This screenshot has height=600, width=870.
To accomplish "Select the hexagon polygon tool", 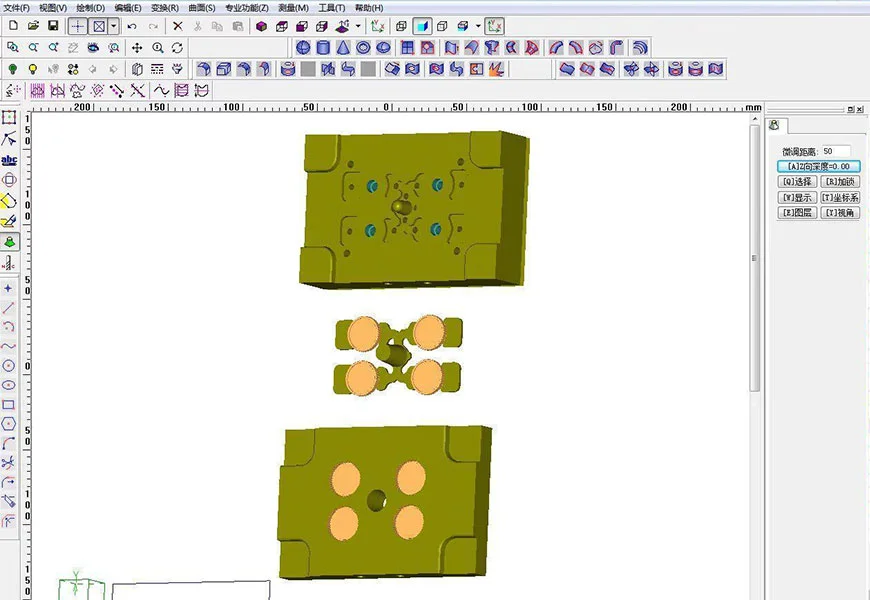I will [8, 423].
